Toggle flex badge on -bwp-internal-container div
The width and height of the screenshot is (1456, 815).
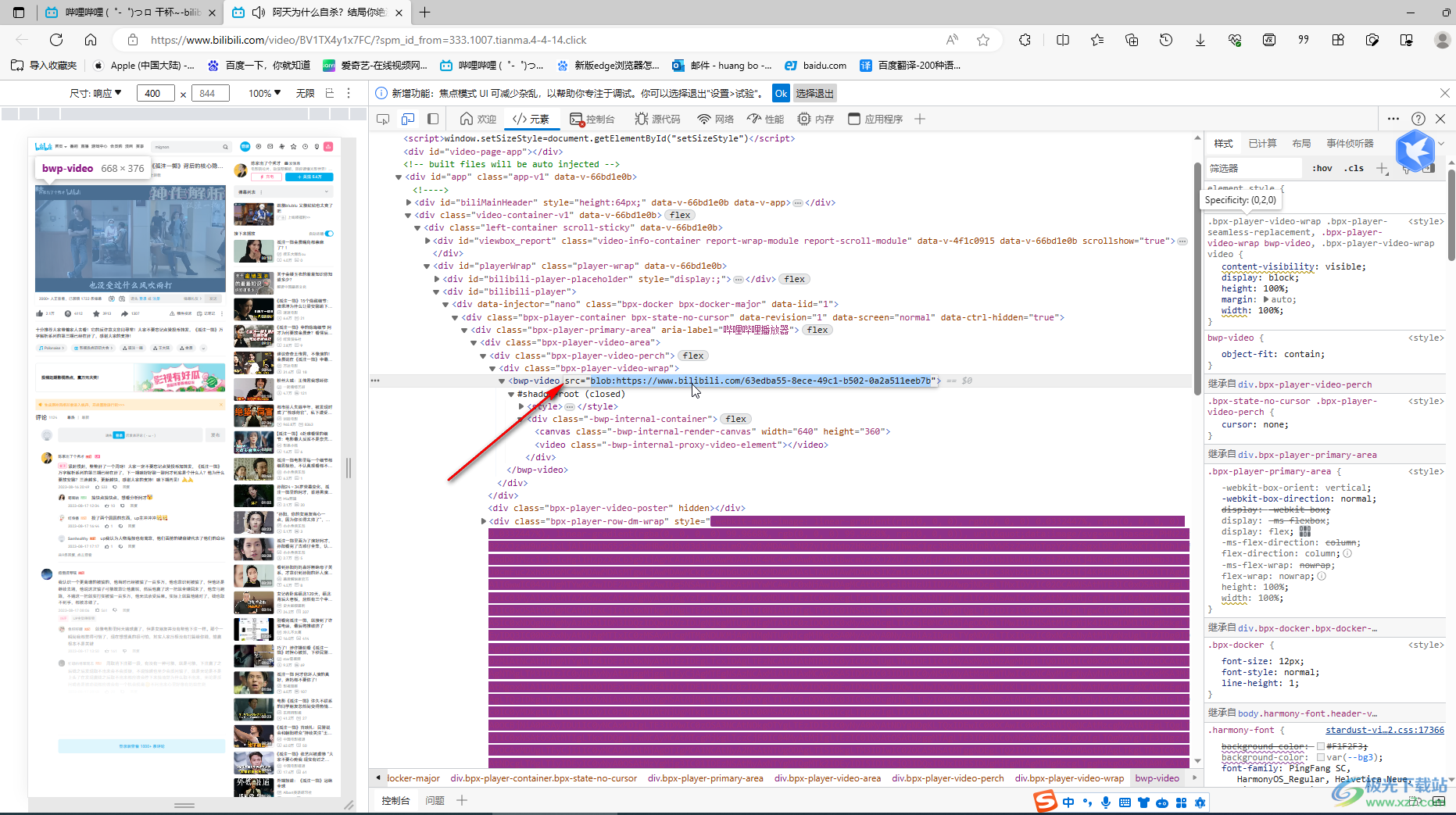click(735, 419)
